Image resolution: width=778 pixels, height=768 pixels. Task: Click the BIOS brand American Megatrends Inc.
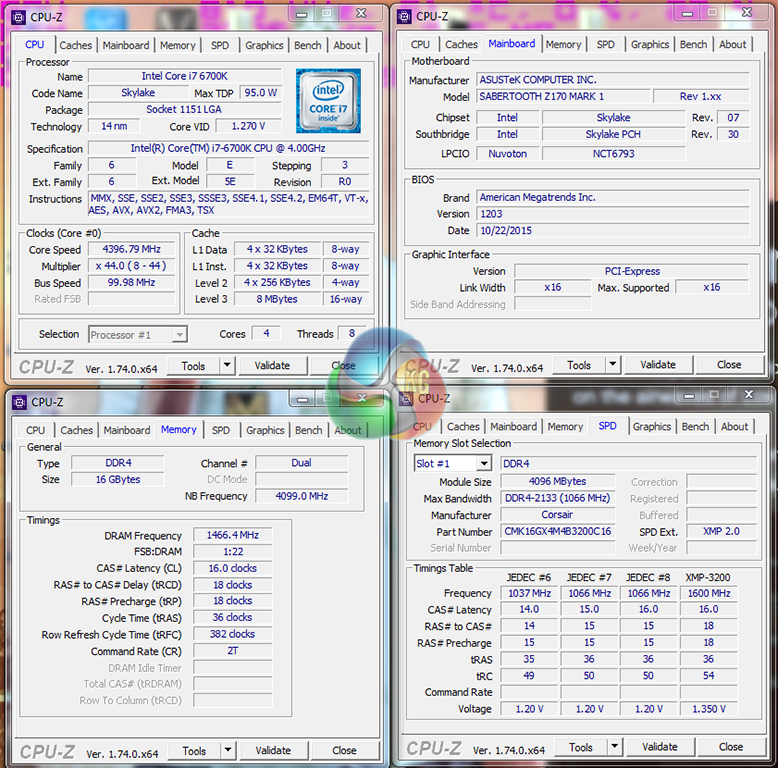tap(613, 197)
